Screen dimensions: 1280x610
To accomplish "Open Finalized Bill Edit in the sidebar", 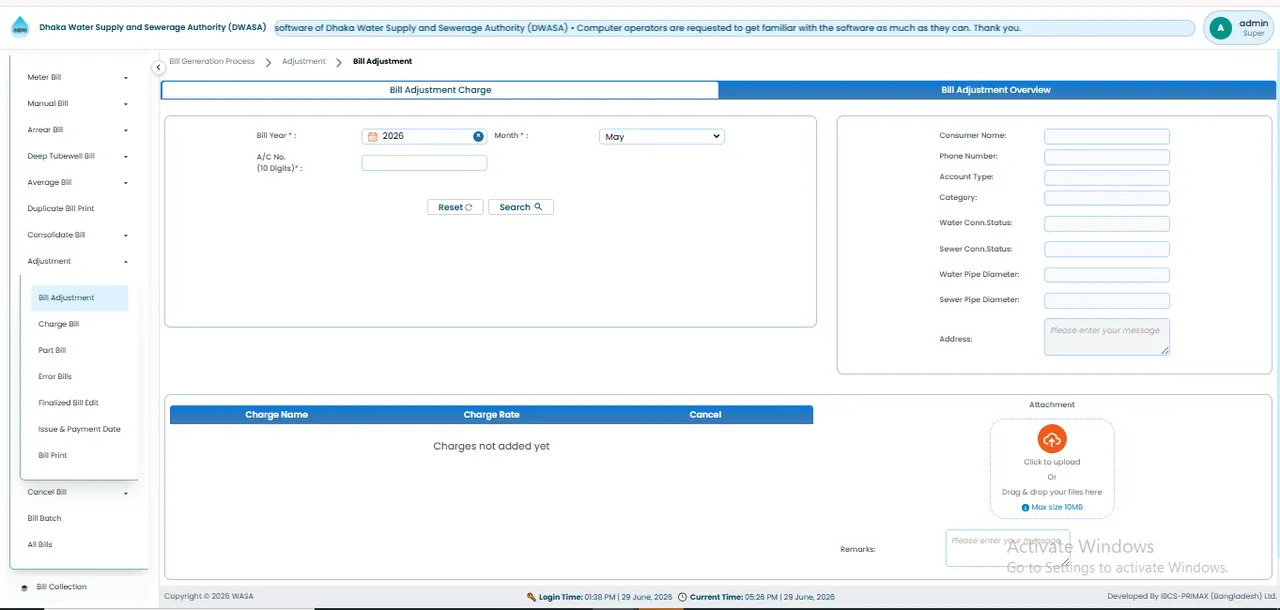I will (x=68, y=403).
